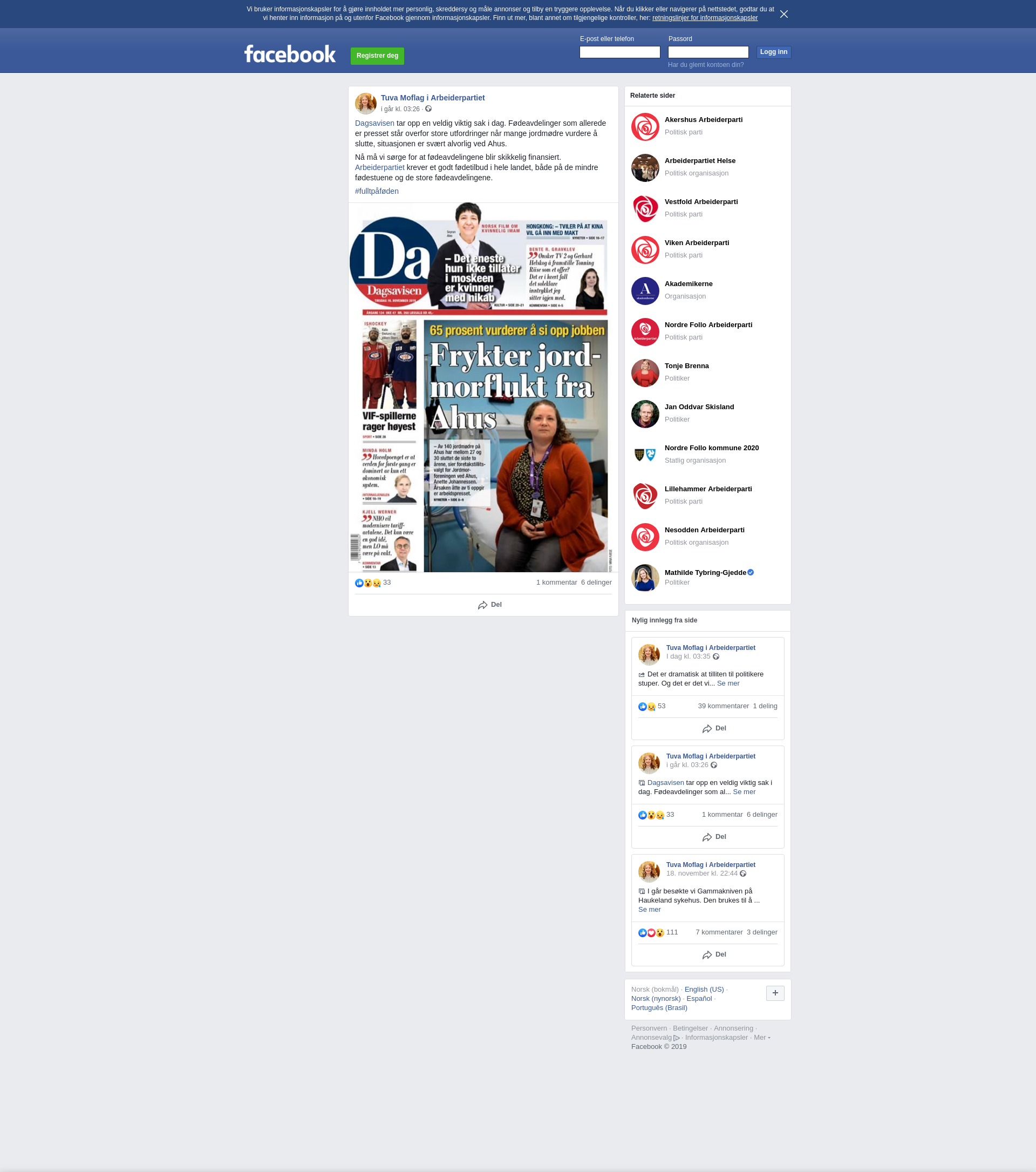Expand the Mer footer dropdown
Screen dimensions: 1036x1172
tap(761, 1038)
